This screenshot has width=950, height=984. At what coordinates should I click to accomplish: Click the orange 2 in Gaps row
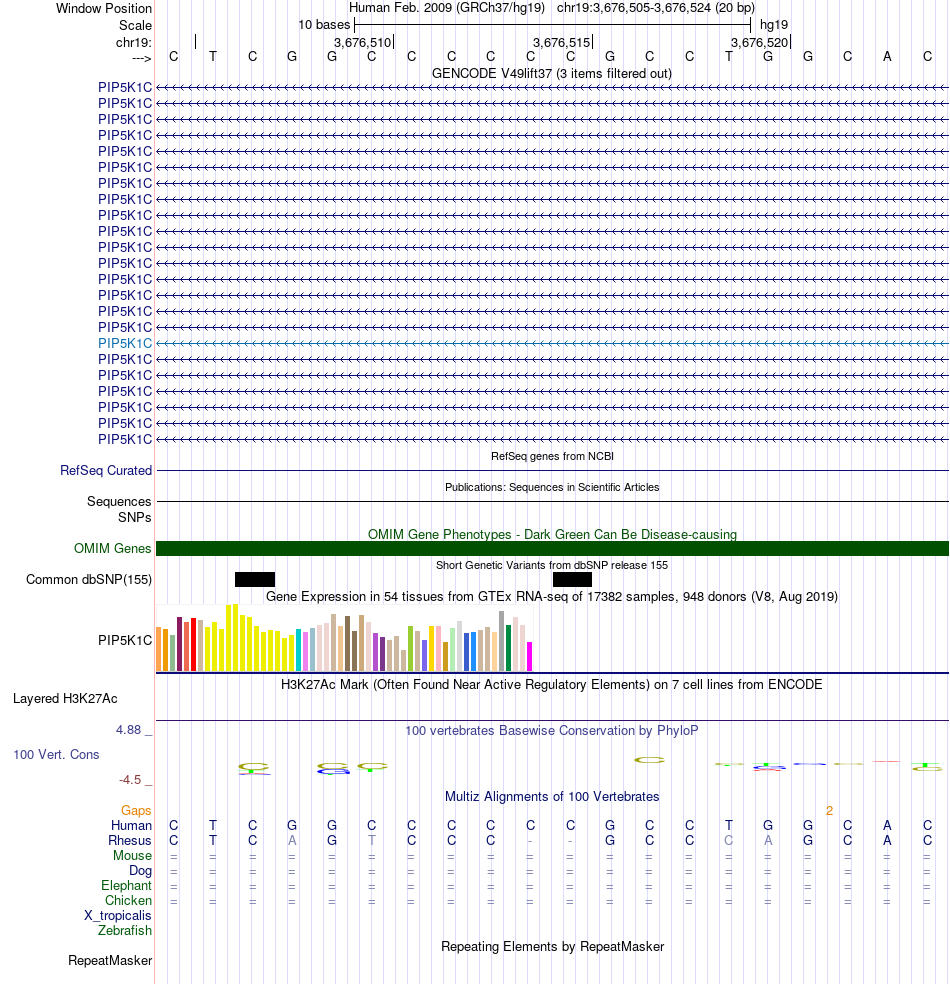(829, 811)
